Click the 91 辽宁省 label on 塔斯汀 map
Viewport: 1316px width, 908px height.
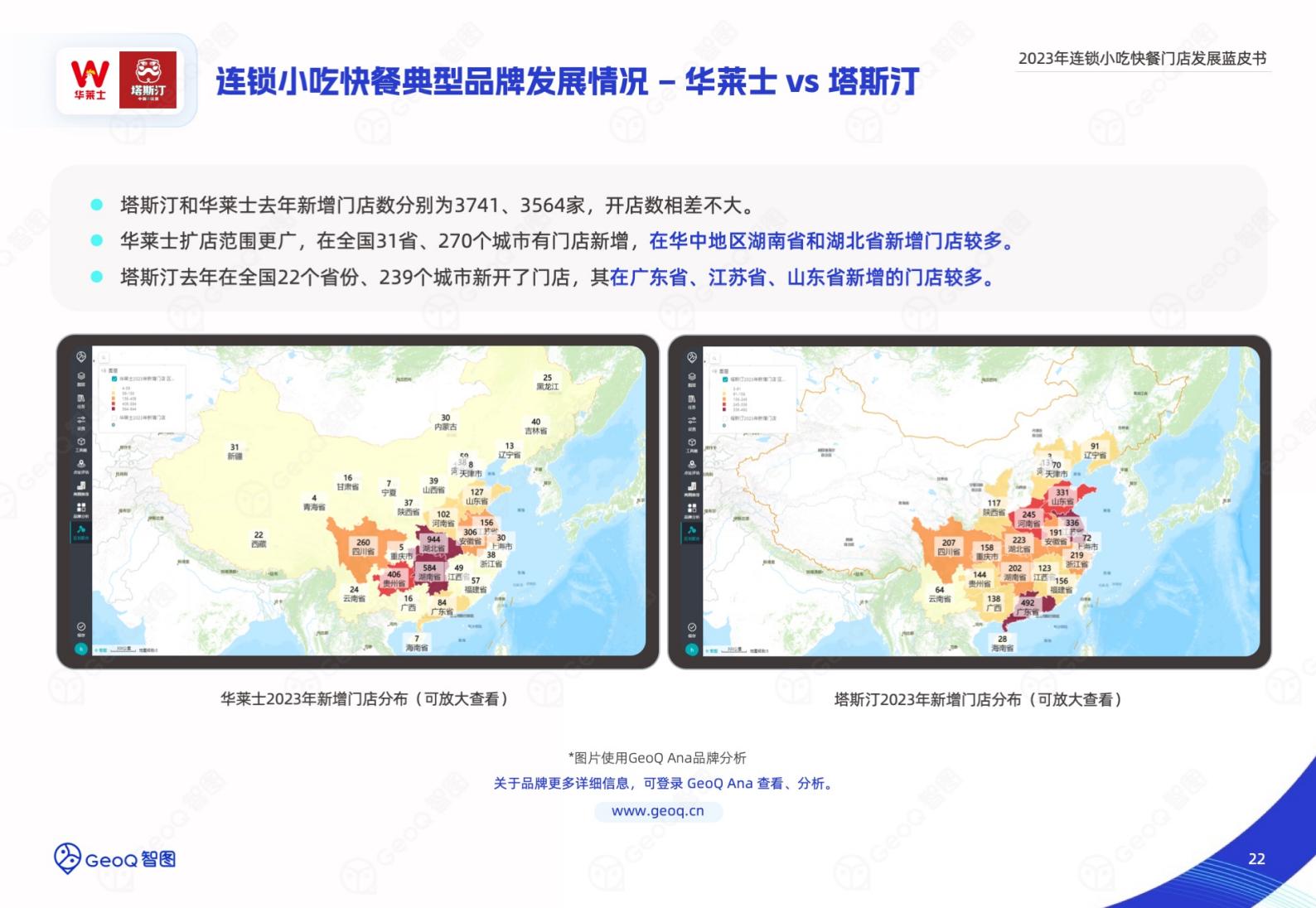coord(1095,451)
